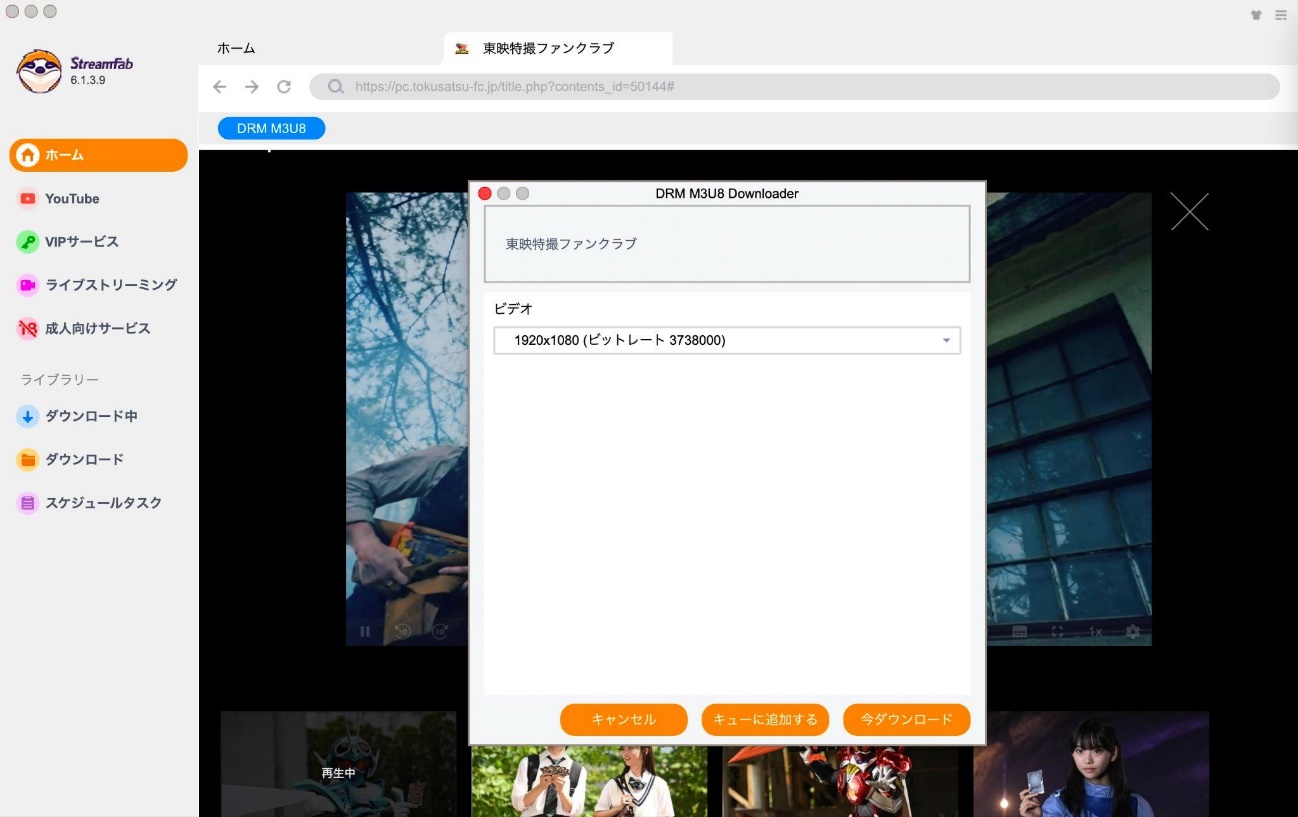Screen dimensions: 1298x817
Task: Open the thumbnail with two schoolgirls
Action: 589,779
